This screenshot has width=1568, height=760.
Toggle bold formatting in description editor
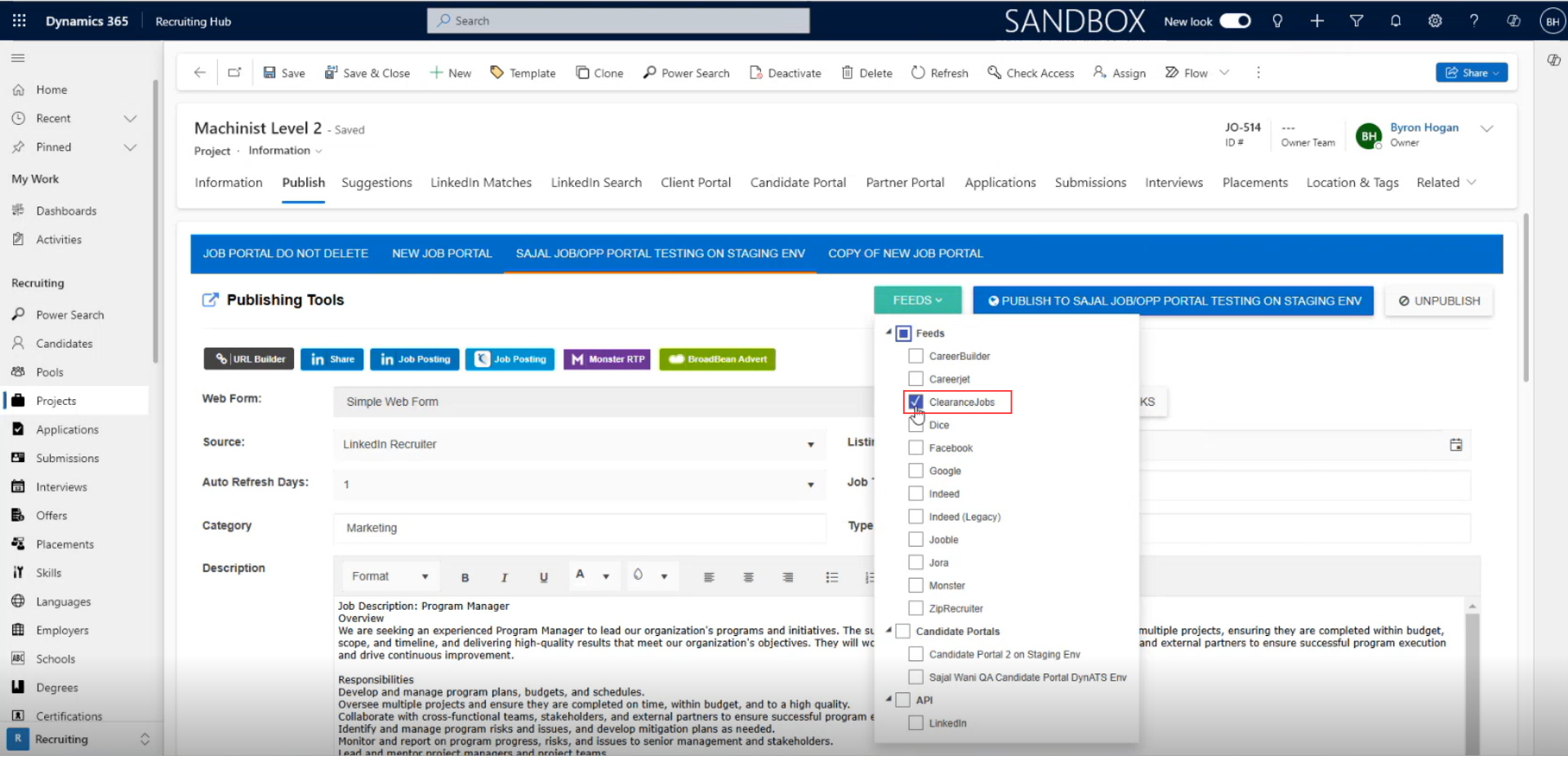tap(465, 577)
